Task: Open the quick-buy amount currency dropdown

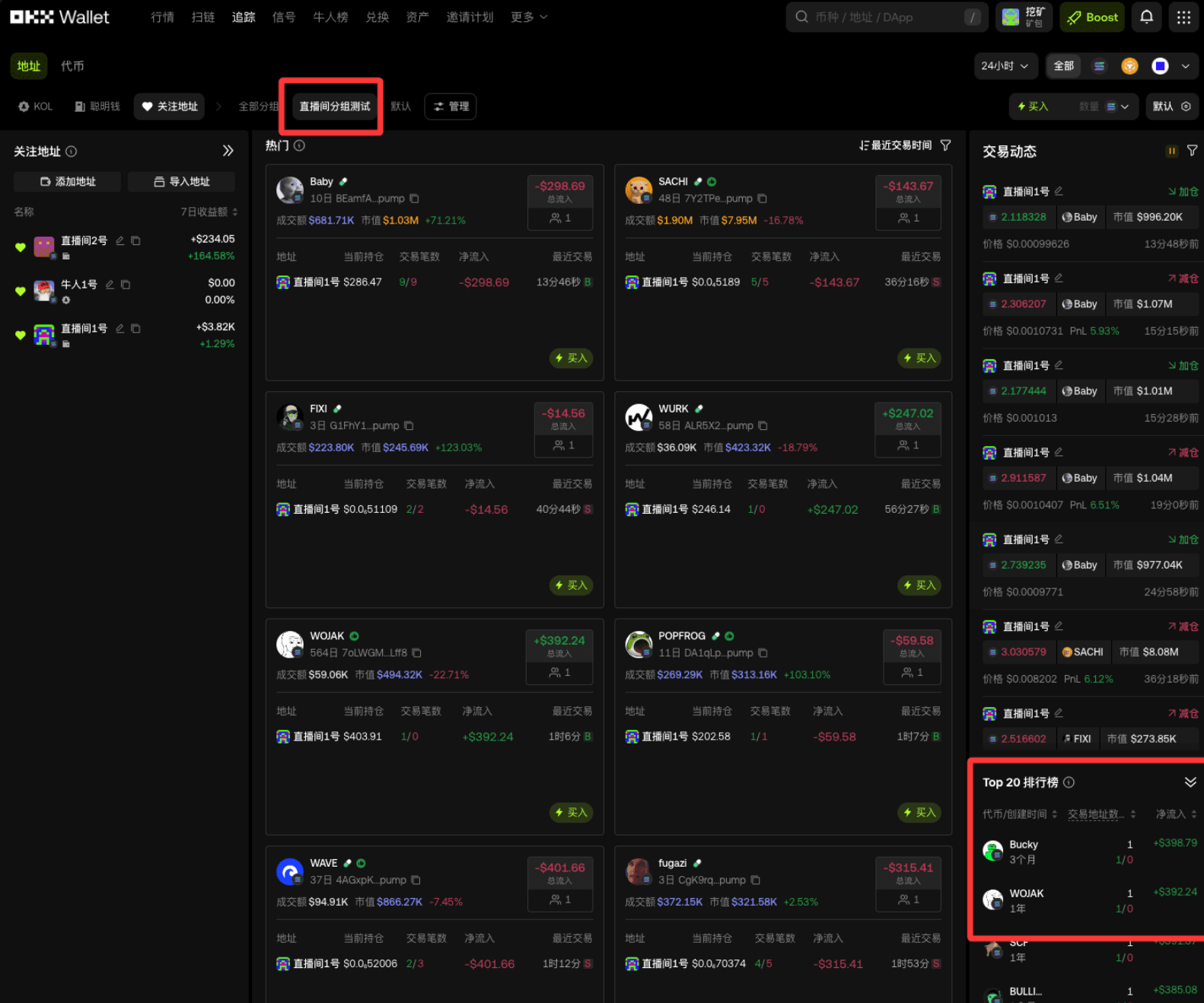Action: tap(1117, 107)
